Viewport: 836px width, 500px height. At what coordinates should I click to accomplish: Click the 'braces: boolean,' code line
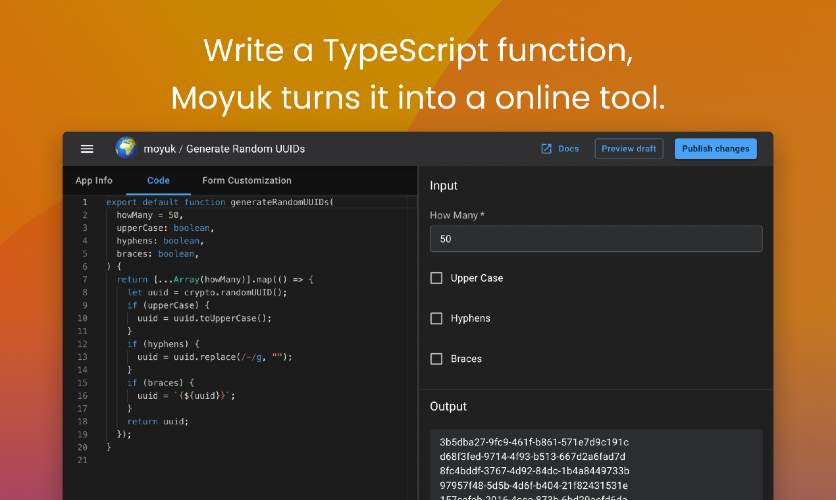pos(157,254)
